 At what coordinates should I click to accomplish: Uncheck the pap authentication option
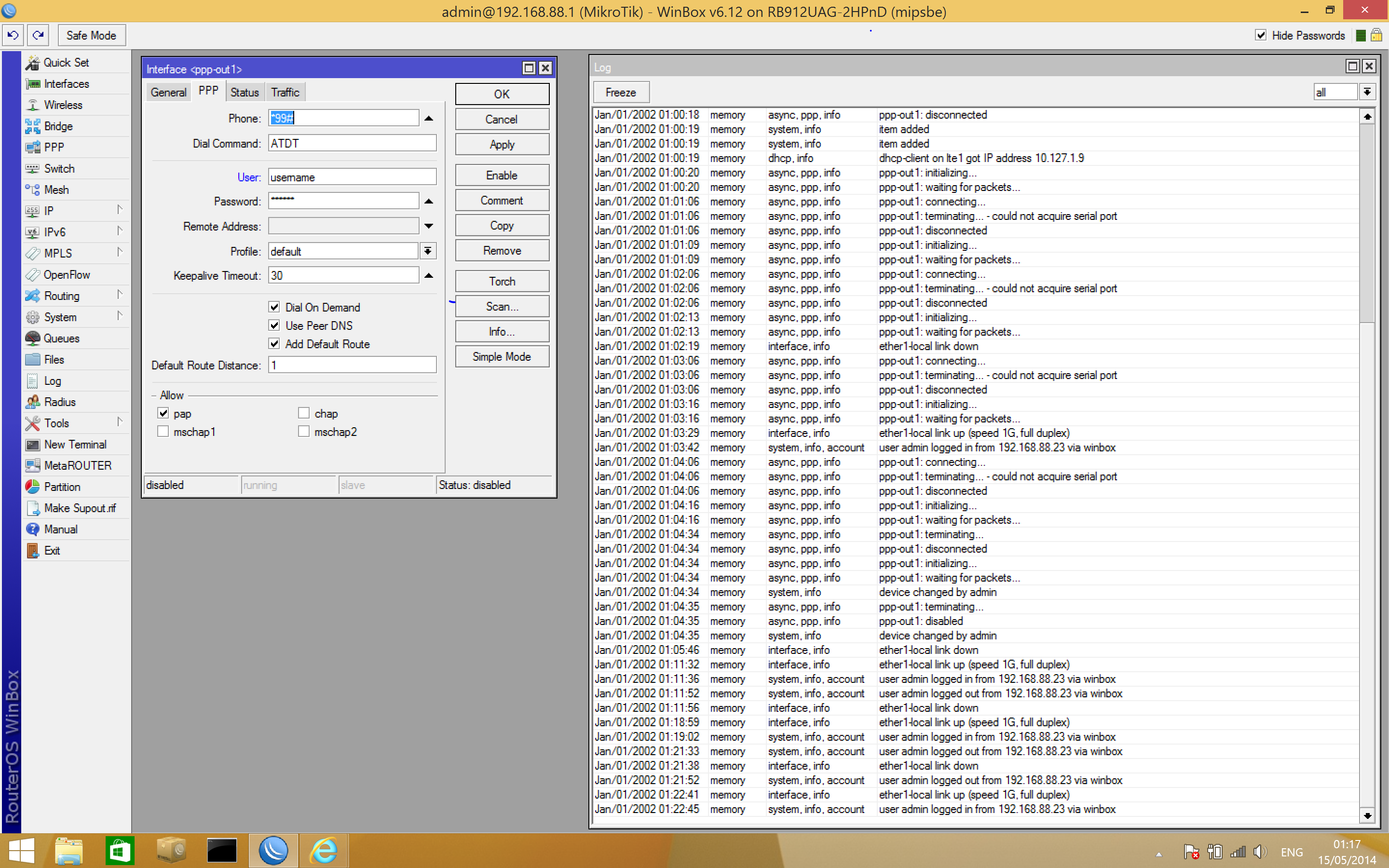pos(163,413)
